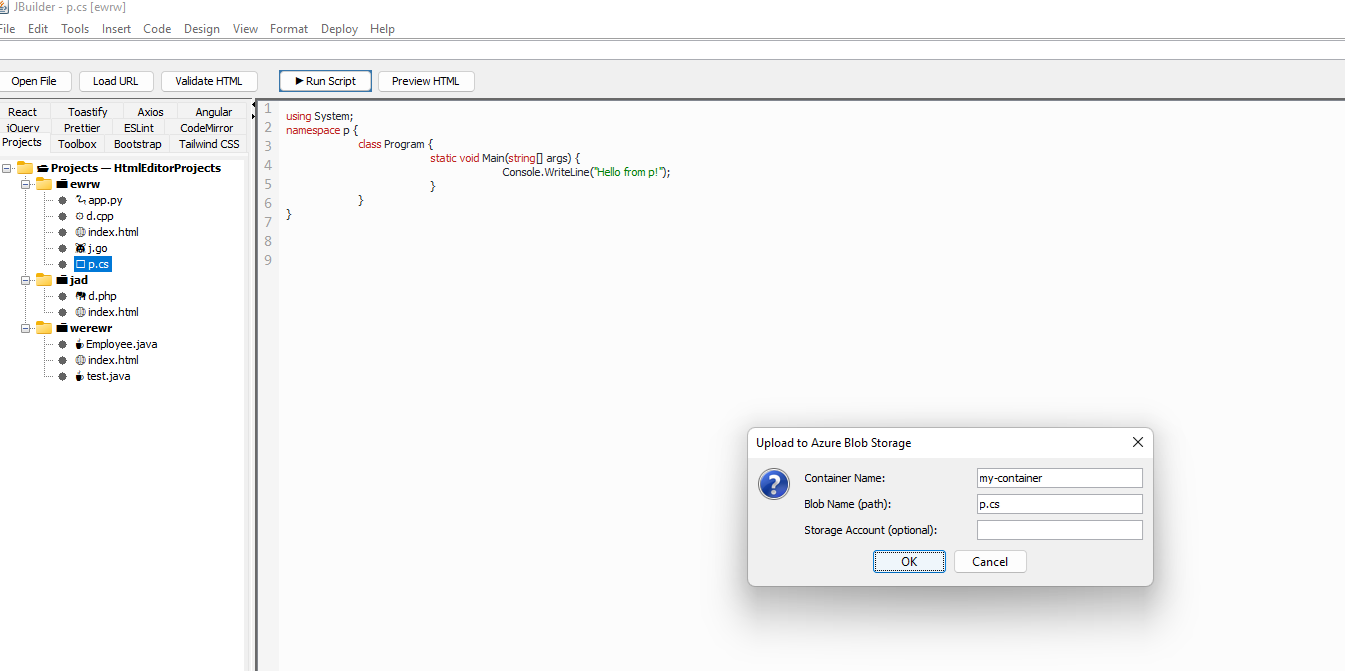
Task: Open the Insert menu
Action: tap(116, 29)
